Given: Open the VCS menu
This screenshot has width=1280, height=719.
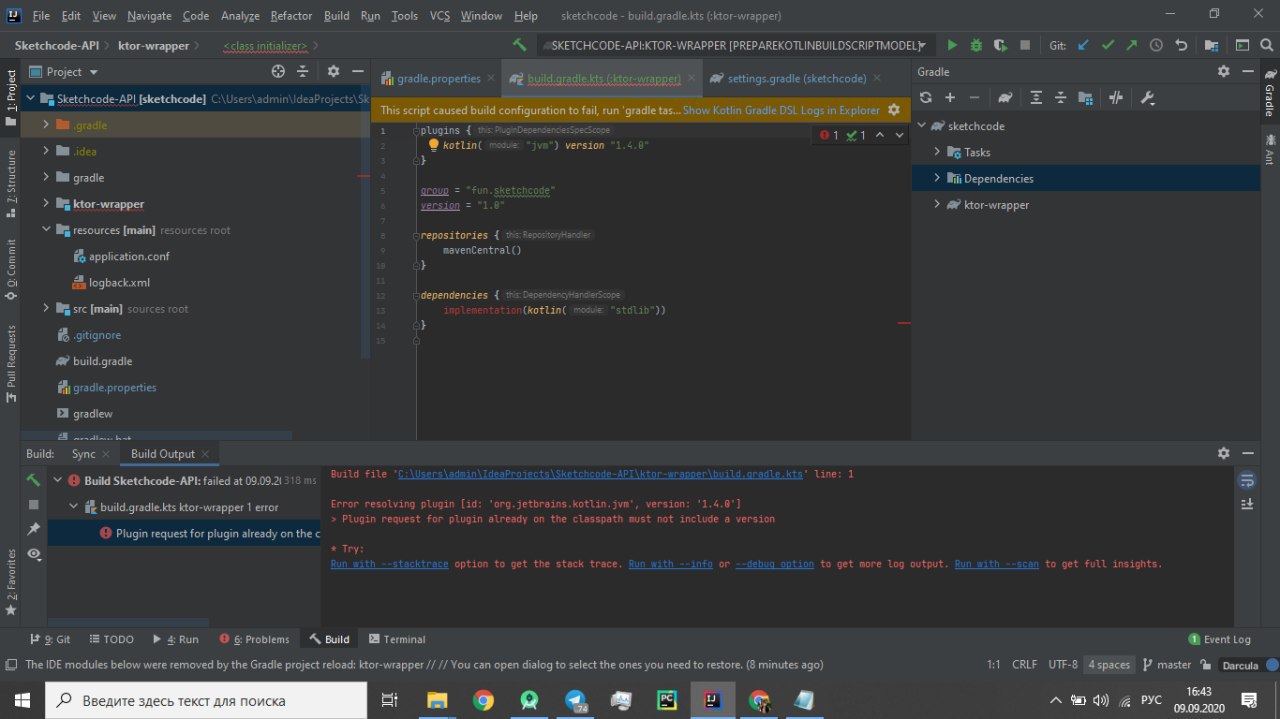Looking at the screenshot, I should (x=440, y=15).
